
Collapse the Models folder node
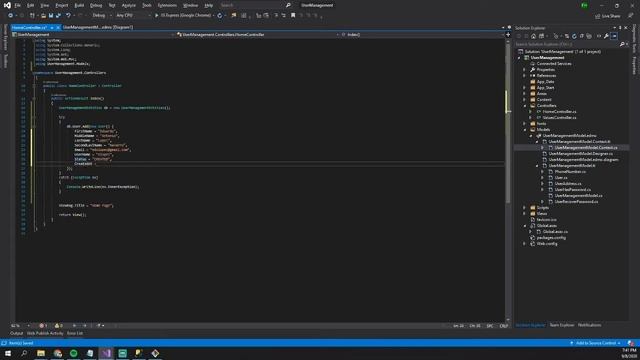525,130
